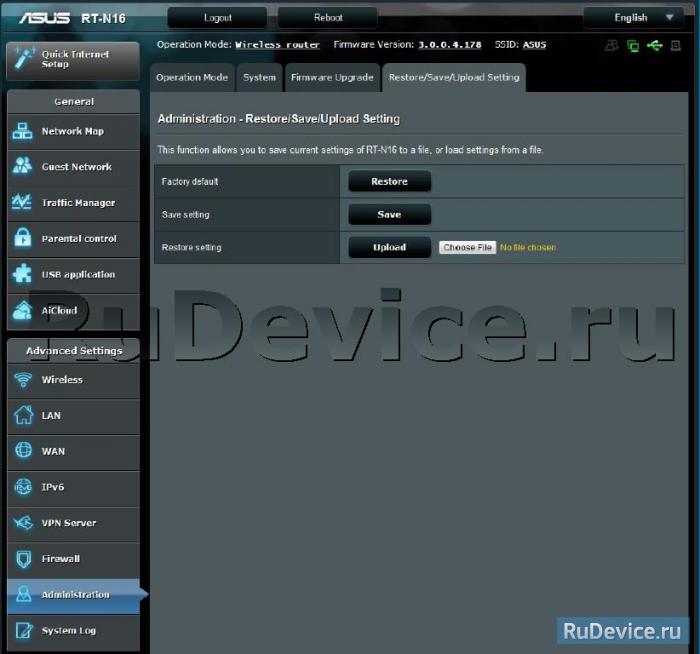Click the Wireless signal icon
700x654 pixels.
[x=23, y=380]
